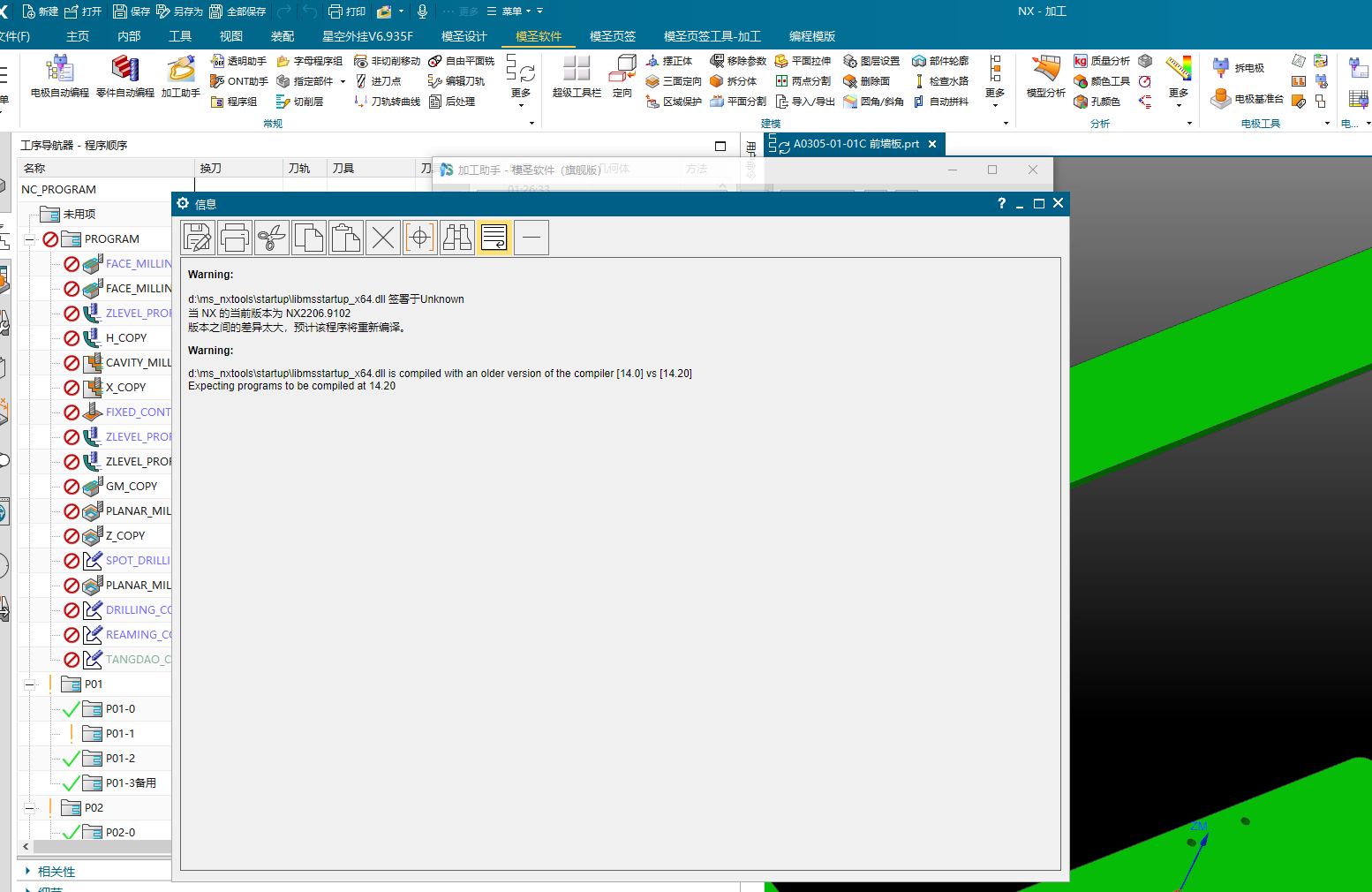The height and width of the screenshot is (892, 1372).
Task: Click the Save As icon in 信息 window
Action: [x=198, y=238]
